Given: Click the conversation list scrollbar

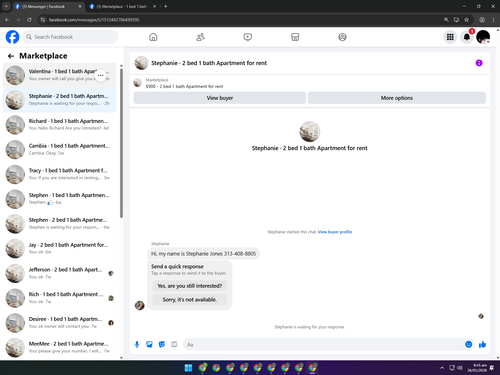Looking at the screenshot, I should pyautogui.click(x=121, y=143).
